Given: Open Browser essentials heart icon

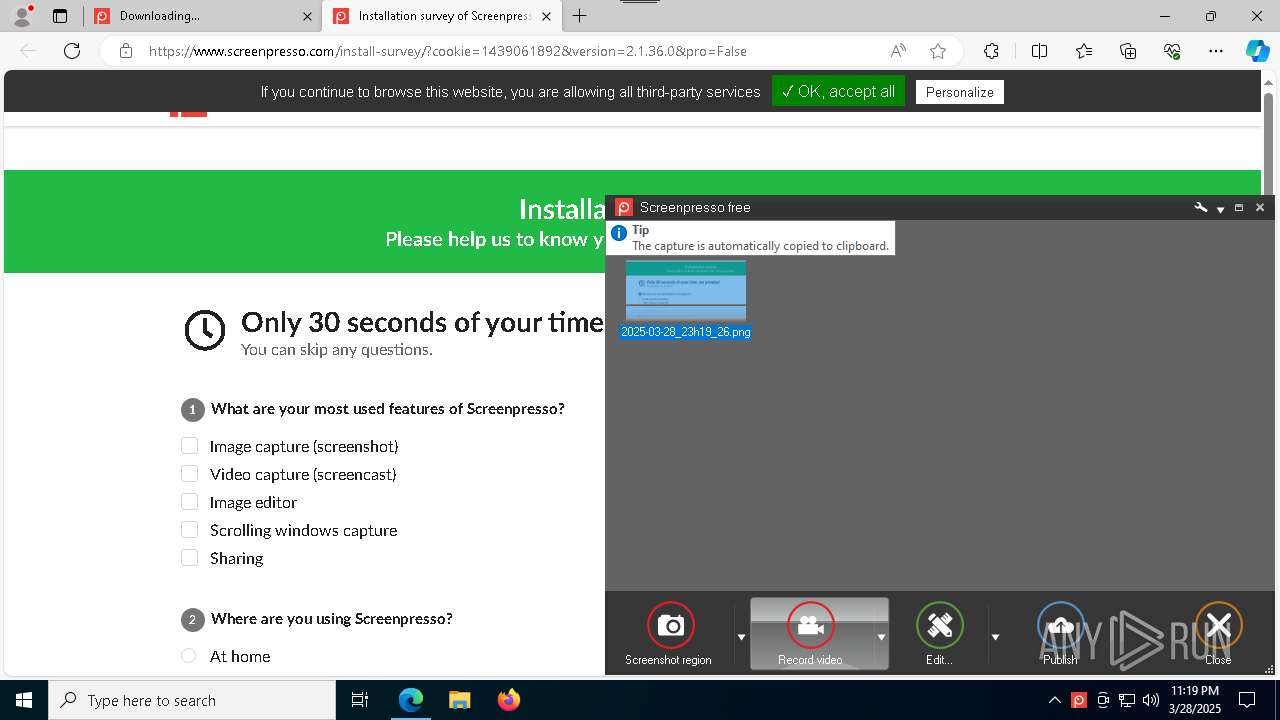Looking at the screenshot, I should tap(1172, 51).
